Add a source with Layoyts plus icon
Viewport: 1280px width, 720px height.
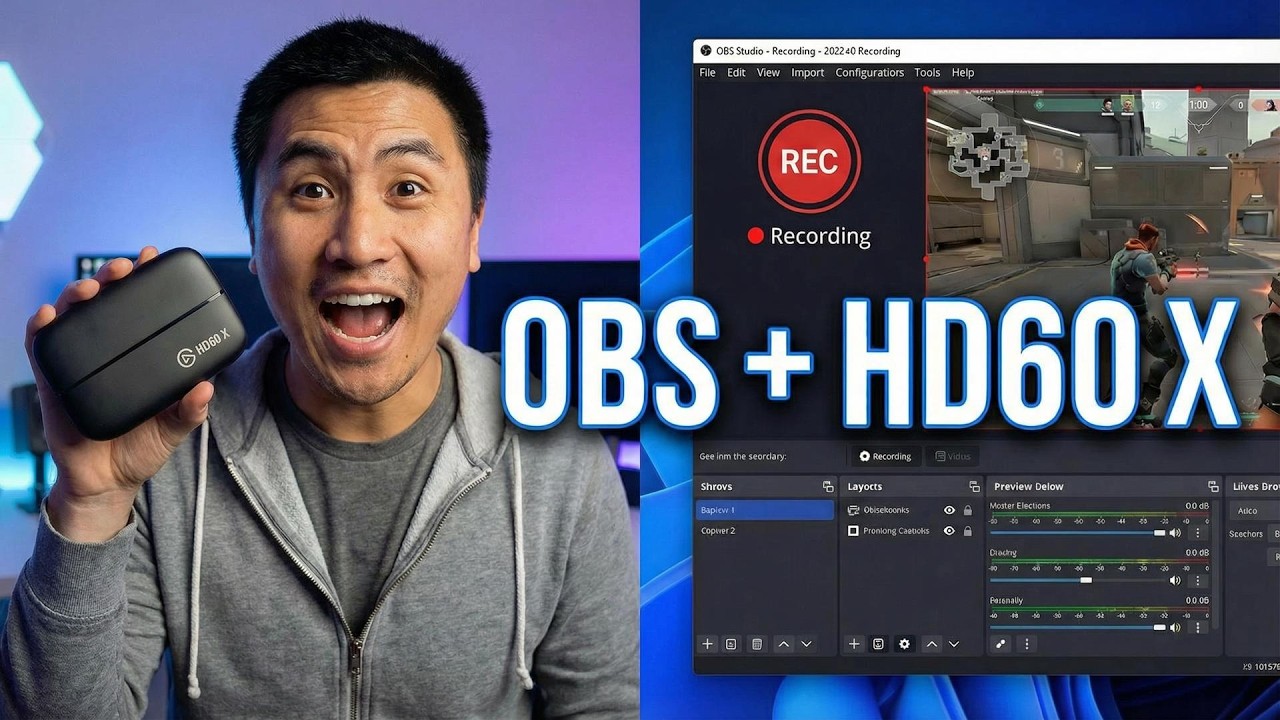coord(854,644)
